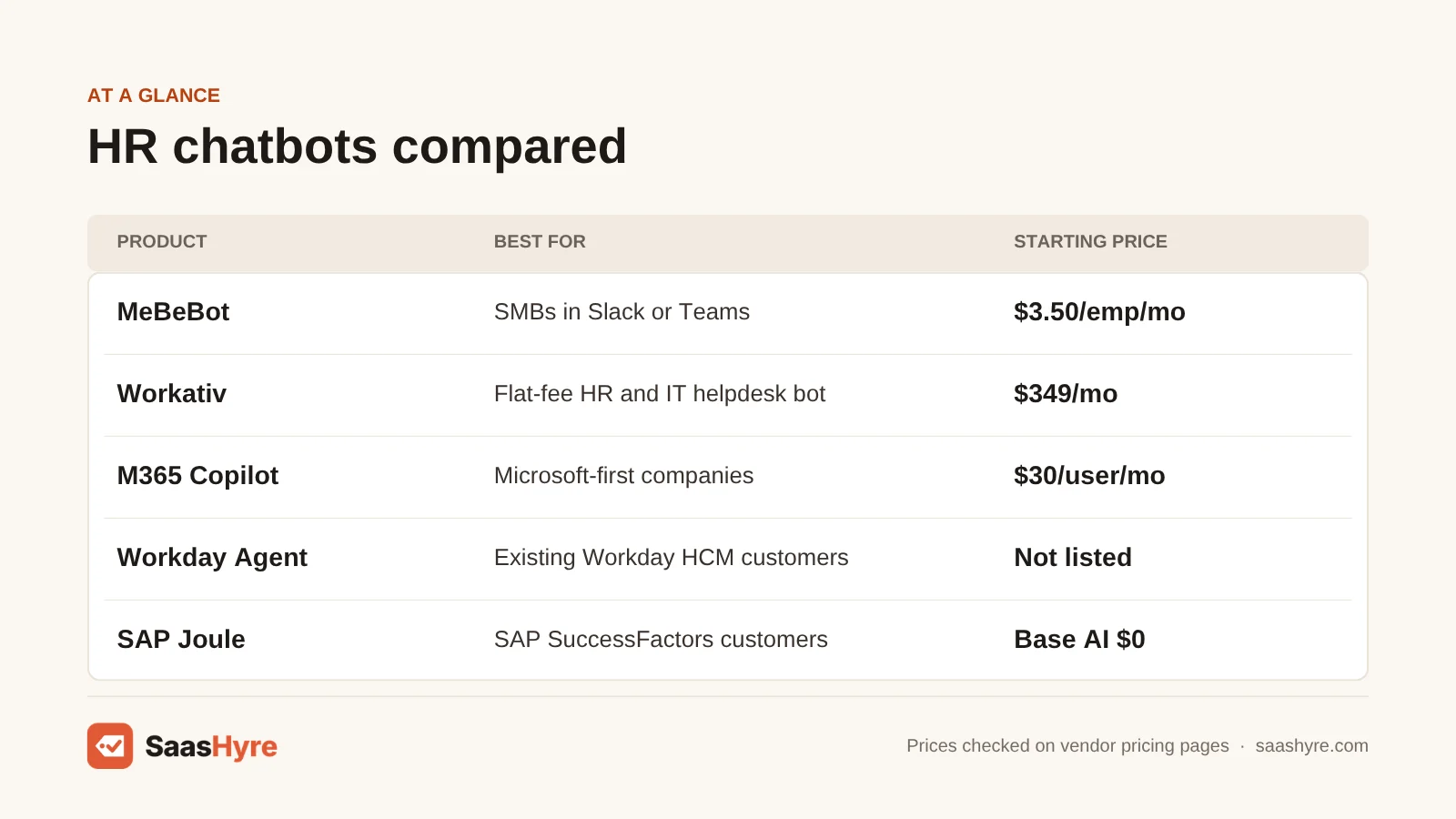Click the $349/mo price cell
The image size is (1456, 819).
point(1066,394)
